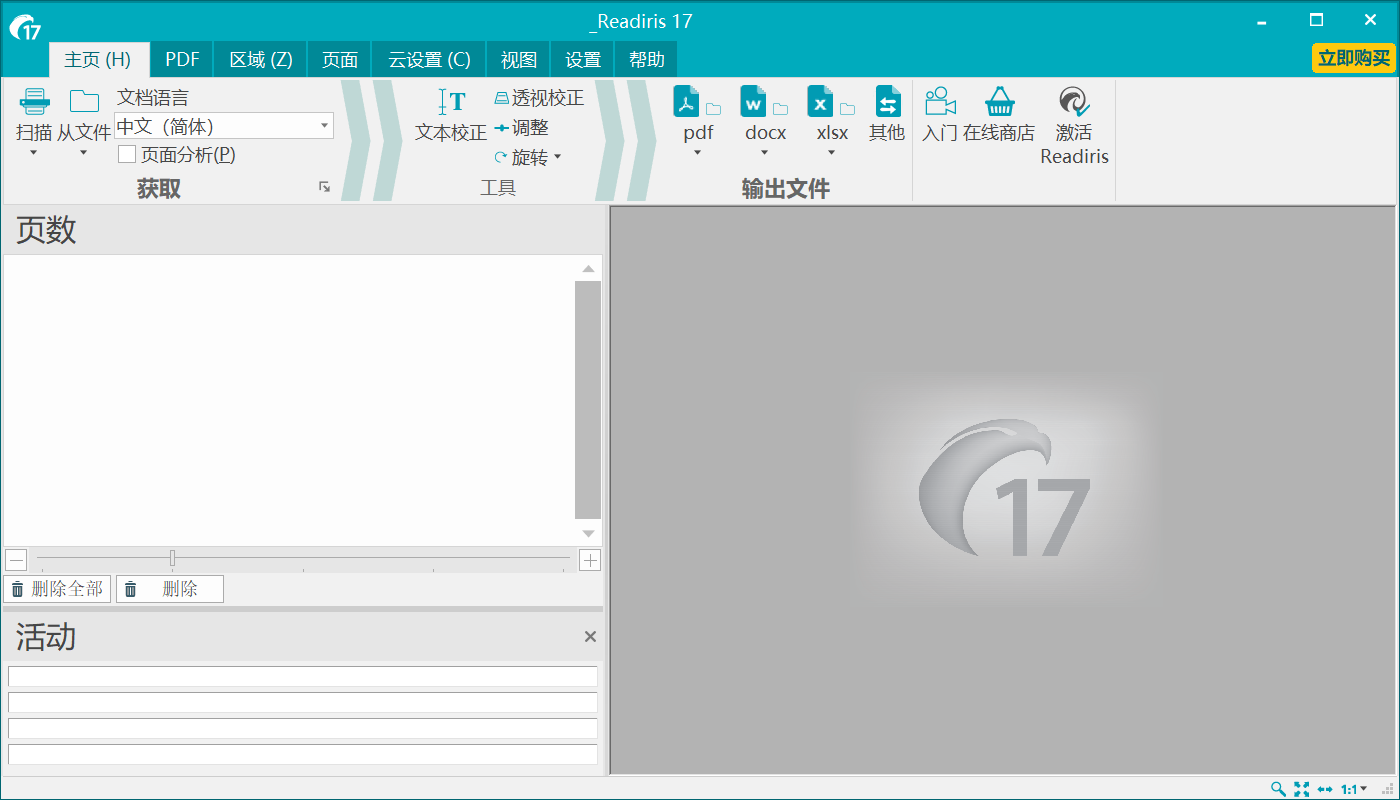Click the Delete All (删除全部) button
This screenshot has height=800, width=1400.
point(57,589)
